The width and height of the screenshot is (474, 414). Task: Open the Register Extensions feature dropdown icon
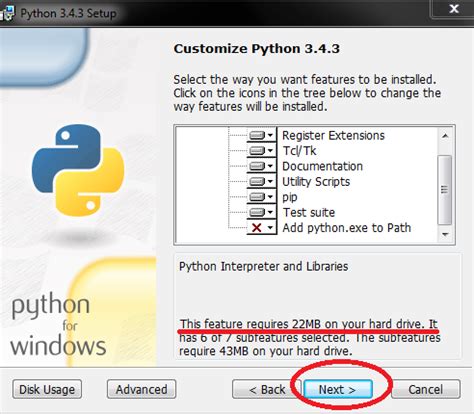pos(262,135)
